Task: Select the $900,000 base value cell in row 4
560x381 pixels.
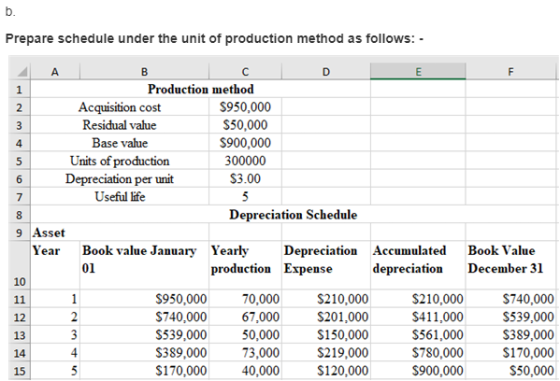Action: [x=245, y=143]
